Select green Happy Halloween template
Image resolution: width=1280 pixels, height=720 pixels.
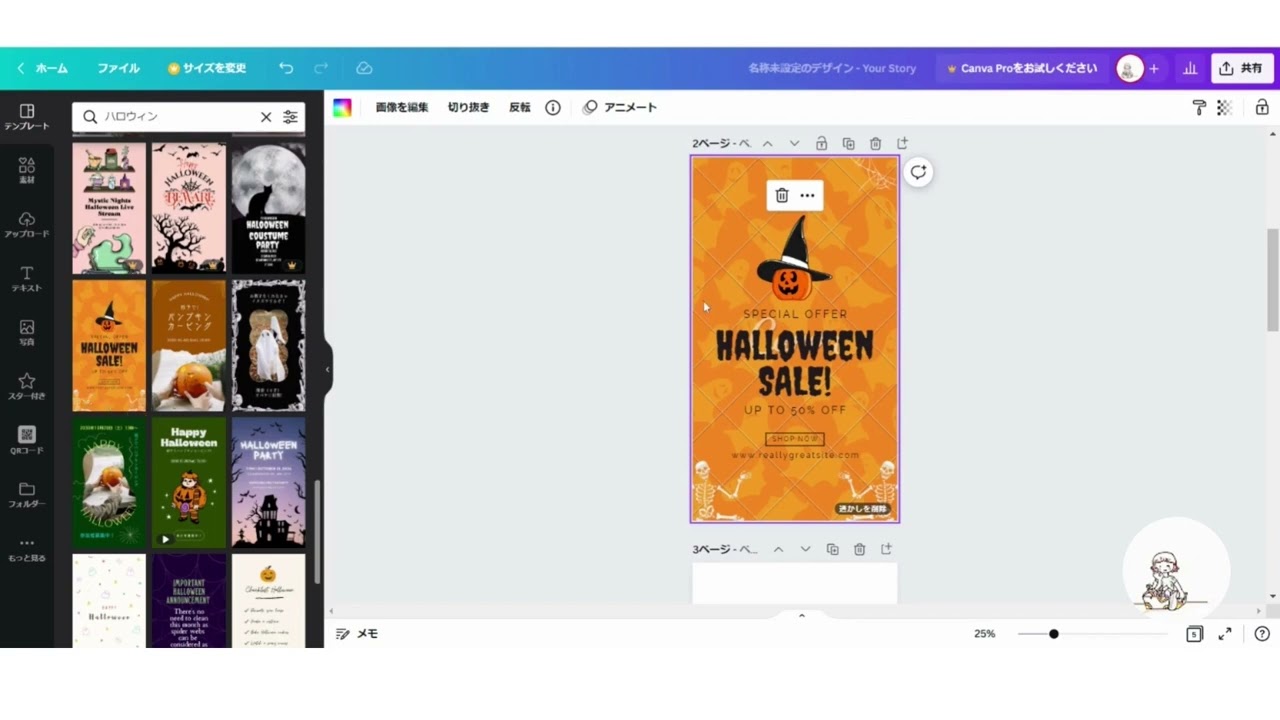(189, 482)
